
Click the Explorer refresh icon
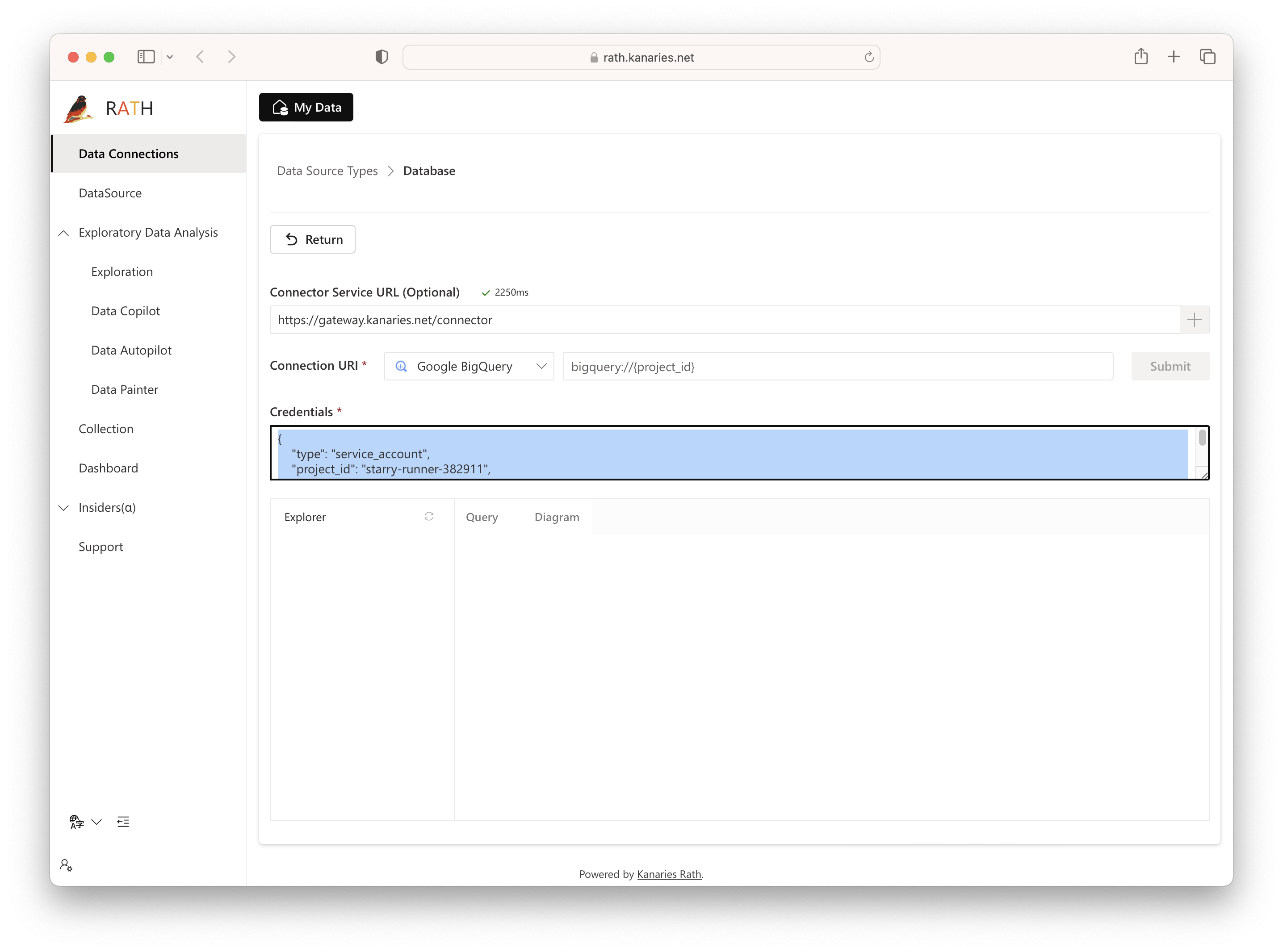429,516
